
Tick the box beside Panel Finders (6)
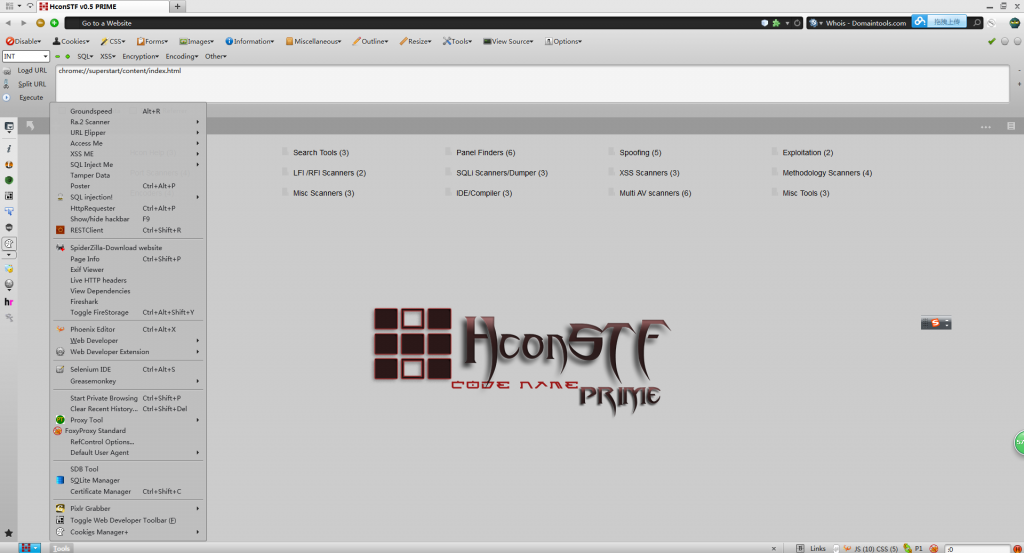(448, 151)
